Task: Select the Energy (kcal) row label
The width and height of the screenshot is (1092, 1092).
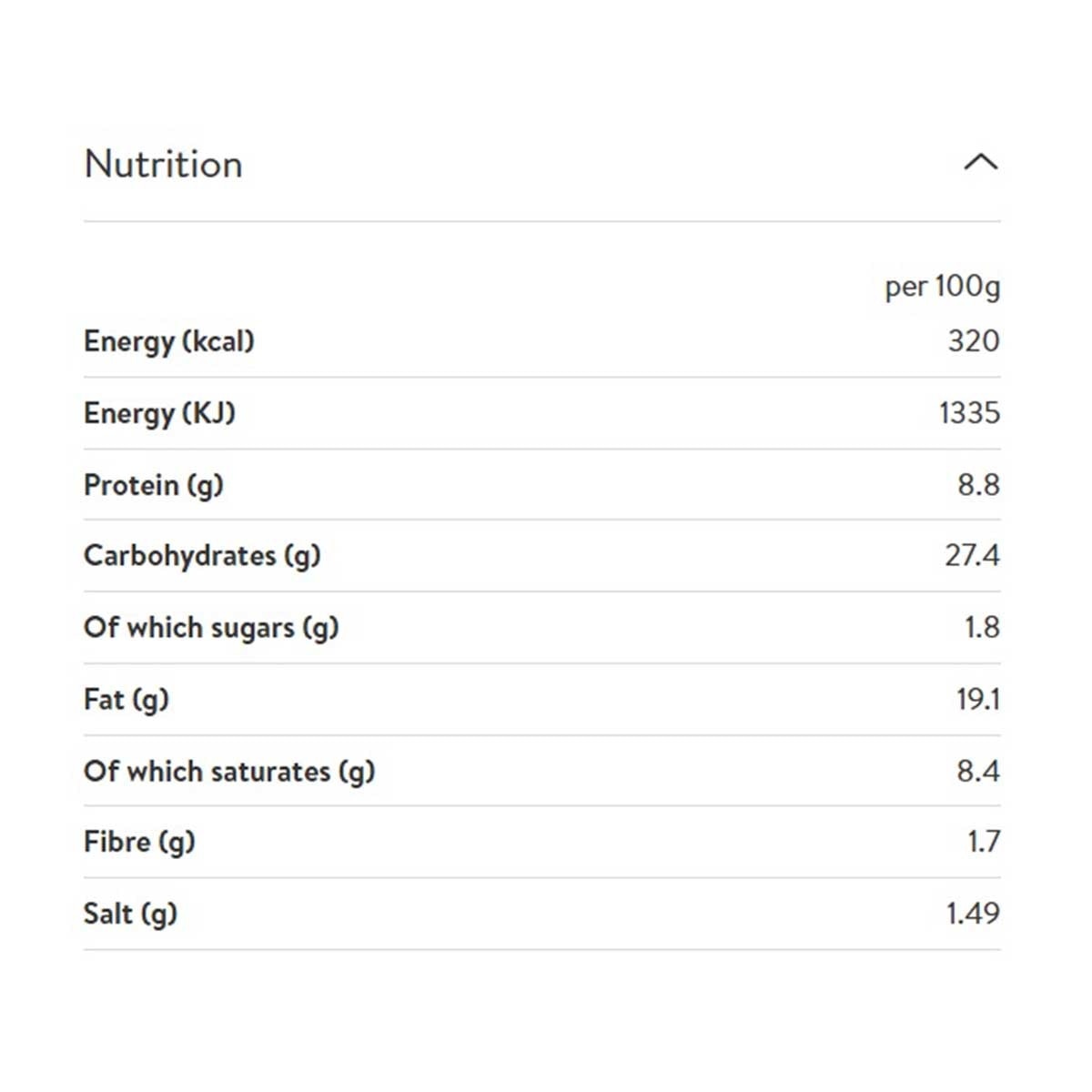Action: pyautogui.click(x=169, y=341)
